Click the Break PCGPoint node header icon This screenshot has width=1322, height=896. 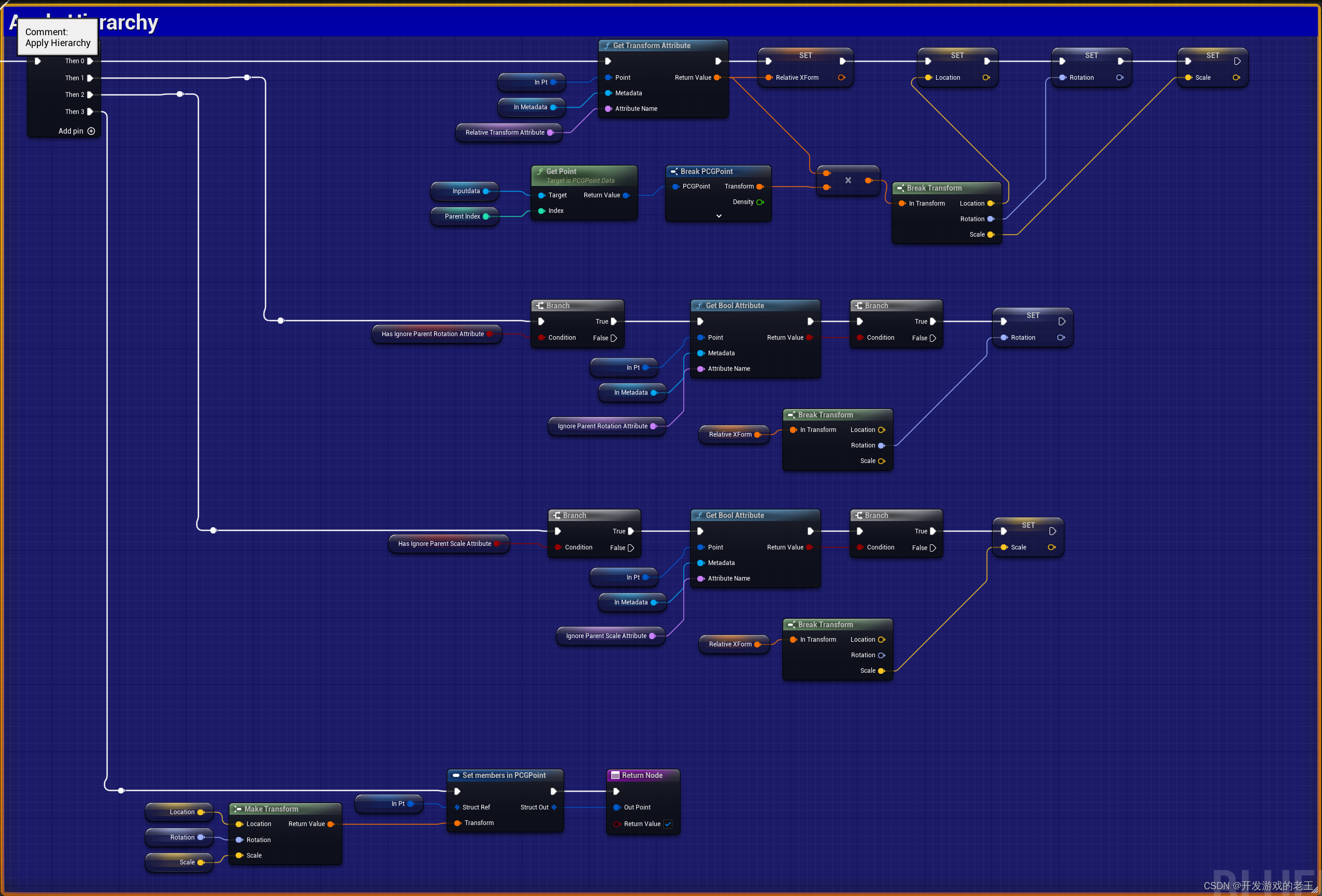coord(673,171)
